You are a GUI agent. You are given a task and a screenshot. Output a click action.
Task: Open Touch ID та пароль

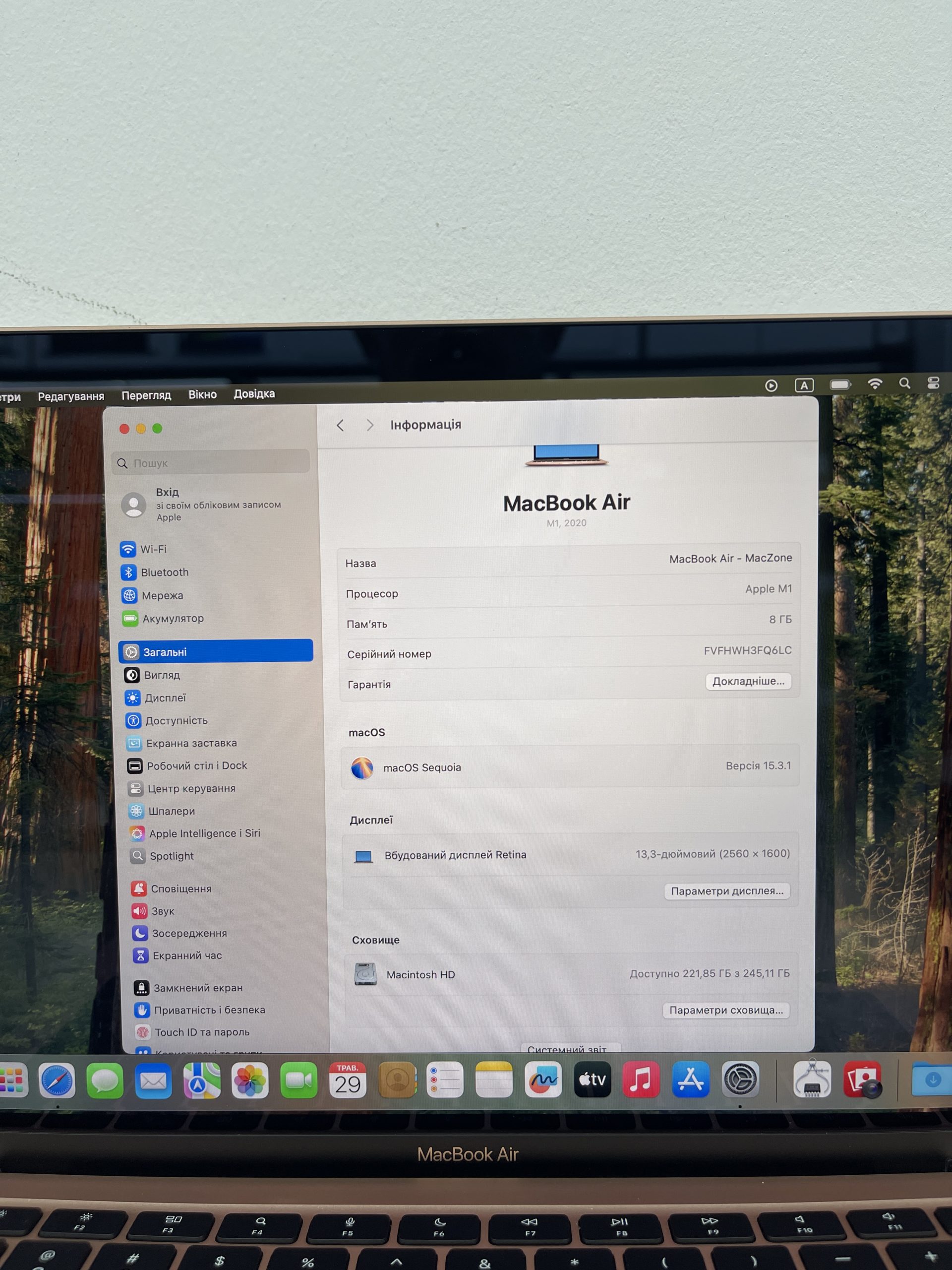192,1032
